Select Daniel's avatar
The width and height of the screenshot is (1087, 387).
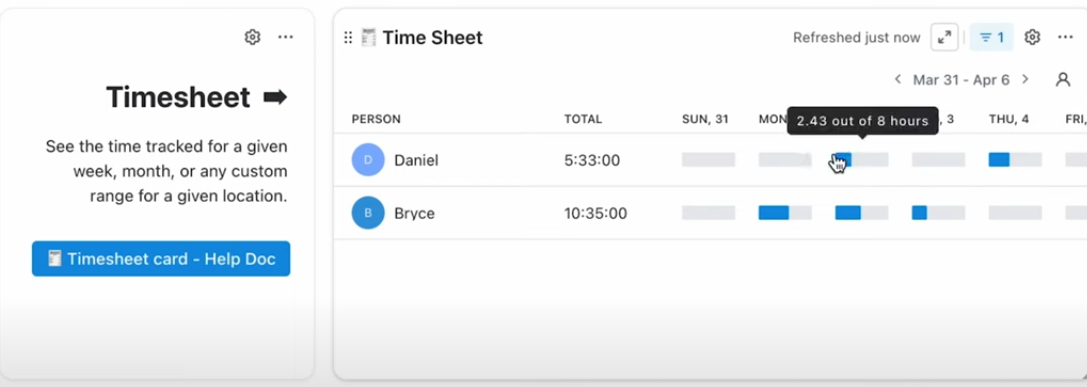click(368, 160)
